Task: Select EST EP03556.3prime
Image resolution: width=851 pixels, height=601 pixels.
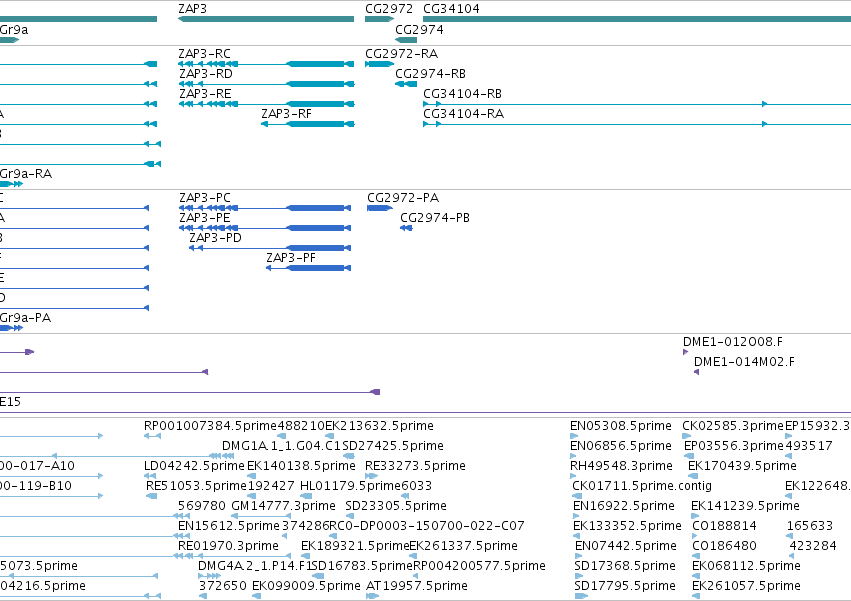Action: [734, 446]
